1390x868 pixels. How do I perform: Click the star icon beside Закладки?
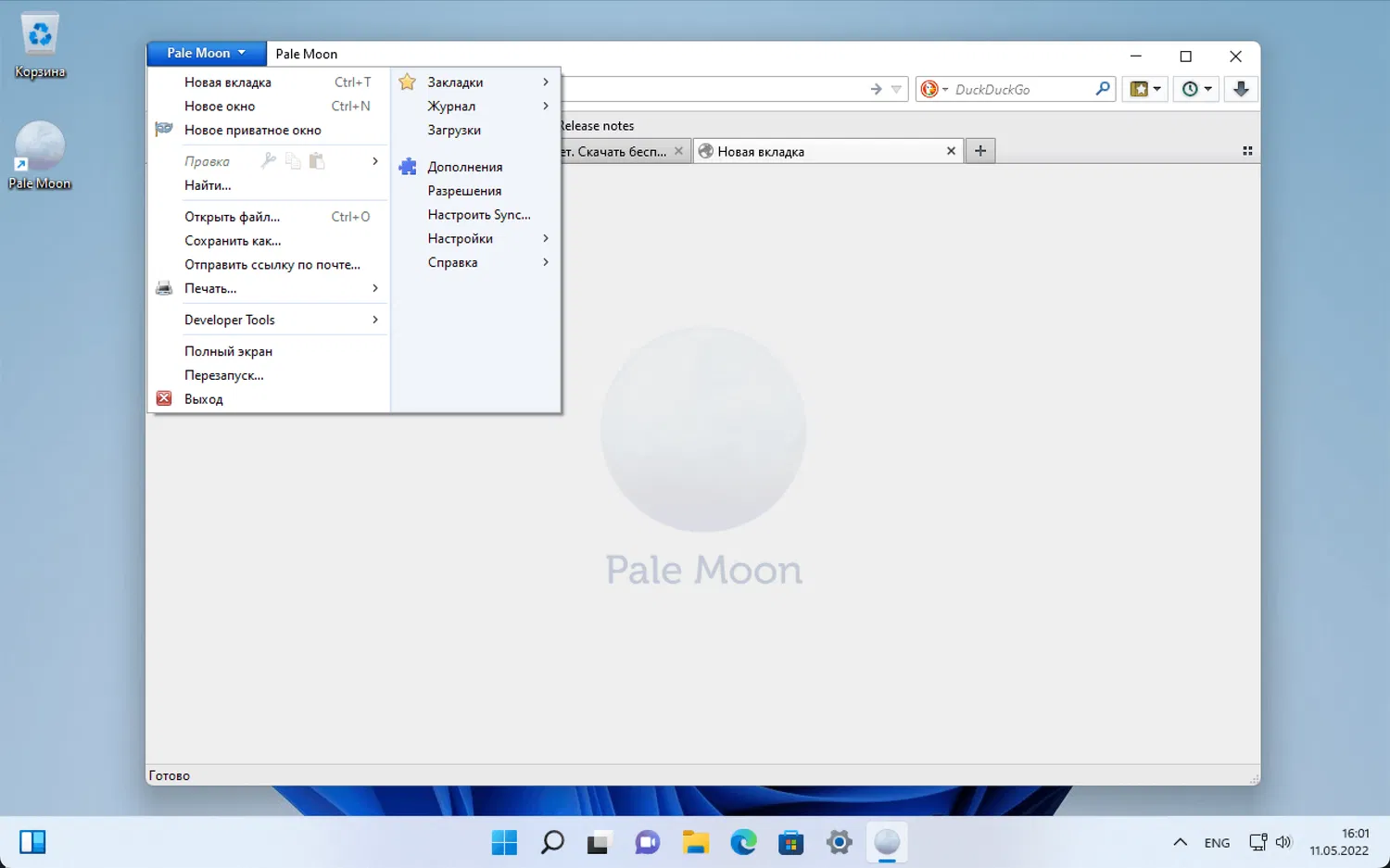tap(407, 82)
